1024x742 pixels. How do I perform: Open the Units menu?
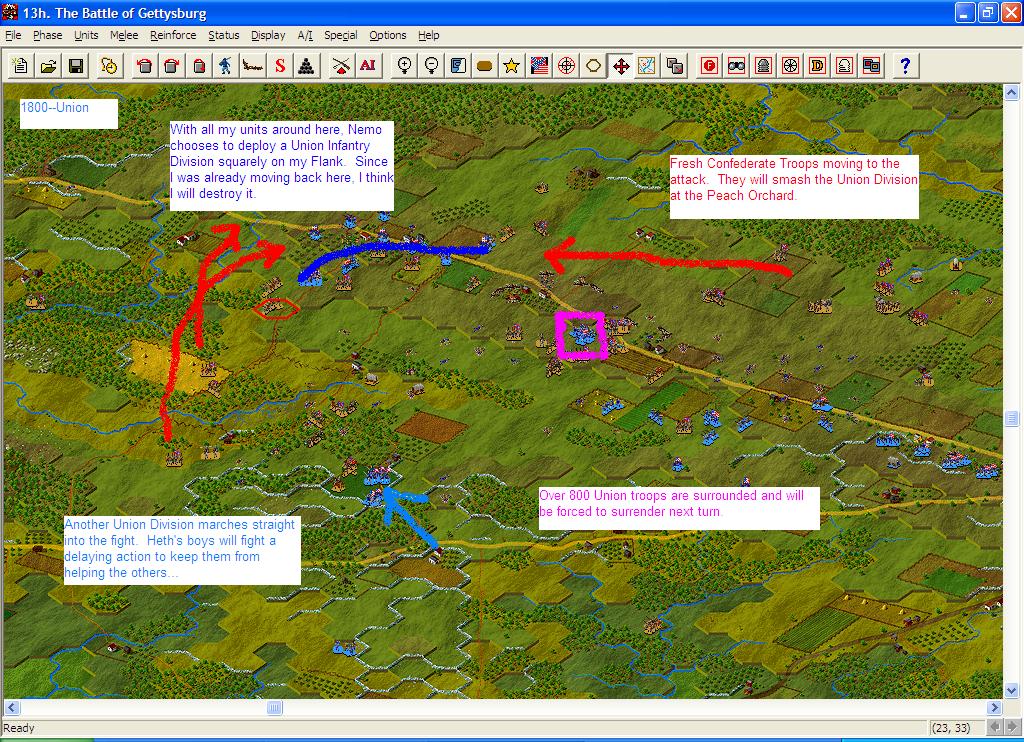pyautogui.click(x=86, y=35)
